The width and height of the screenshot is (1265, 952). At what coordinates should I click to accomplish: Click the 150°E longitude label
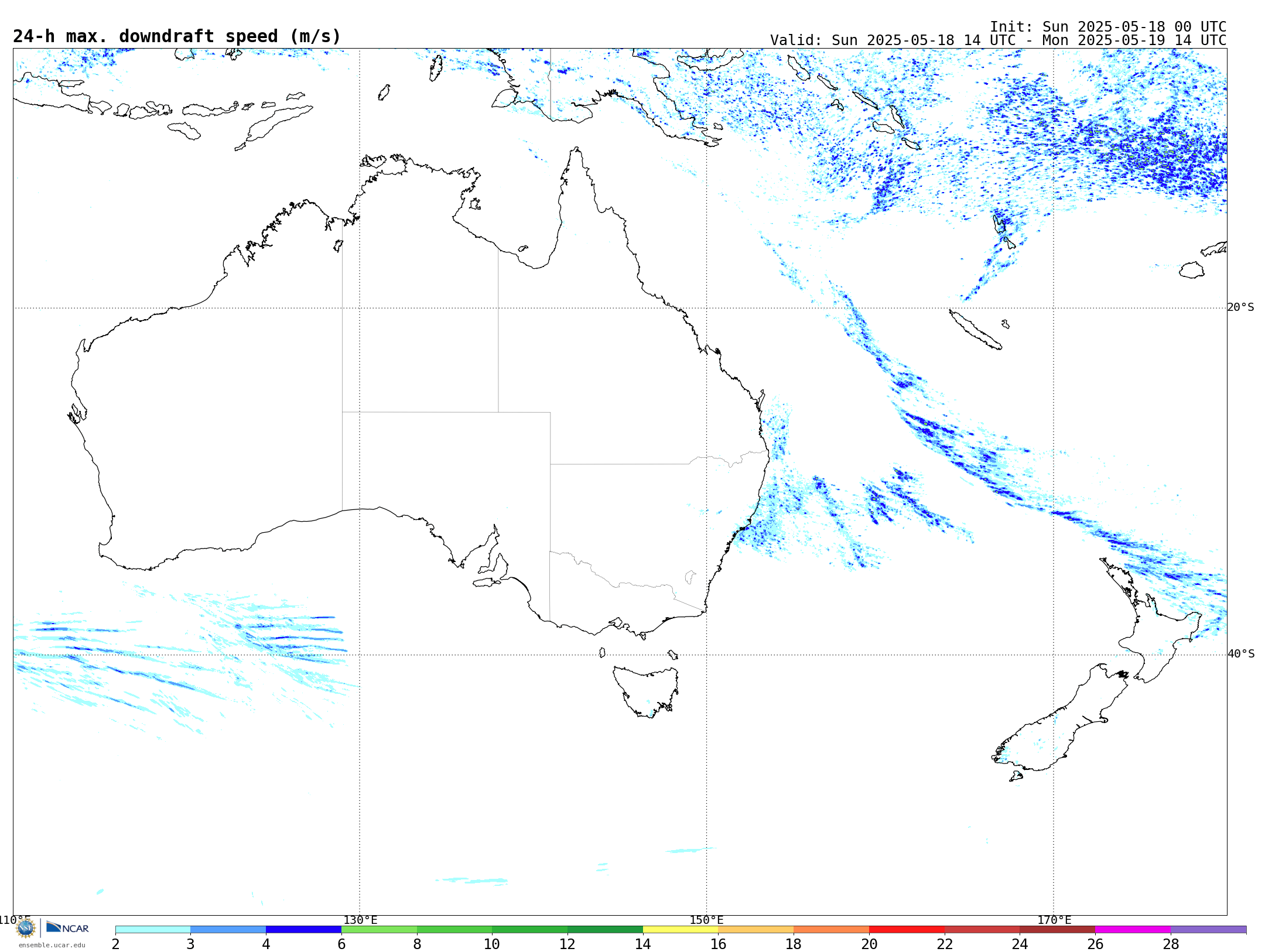tap(706, 920)
